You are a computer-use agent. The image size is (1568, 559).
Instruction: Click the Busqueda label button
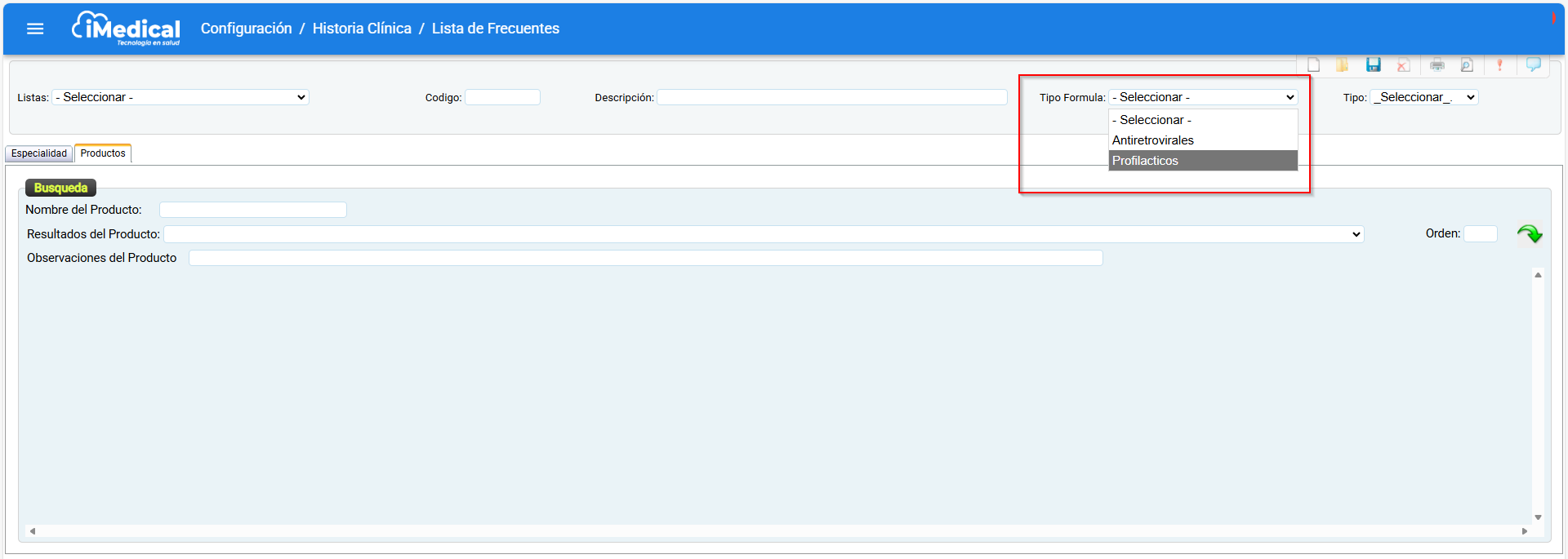coord(60,188)
